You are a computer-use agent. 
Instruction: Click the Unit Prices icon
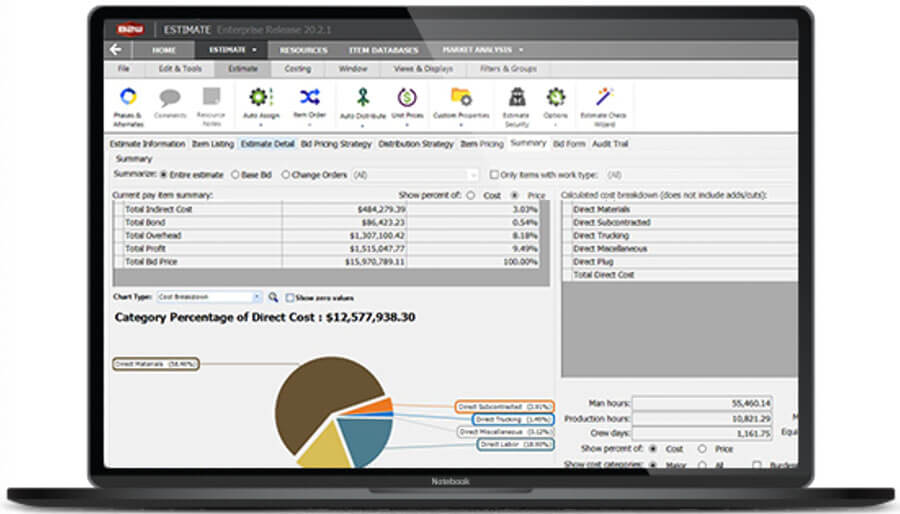click(408, 98)
